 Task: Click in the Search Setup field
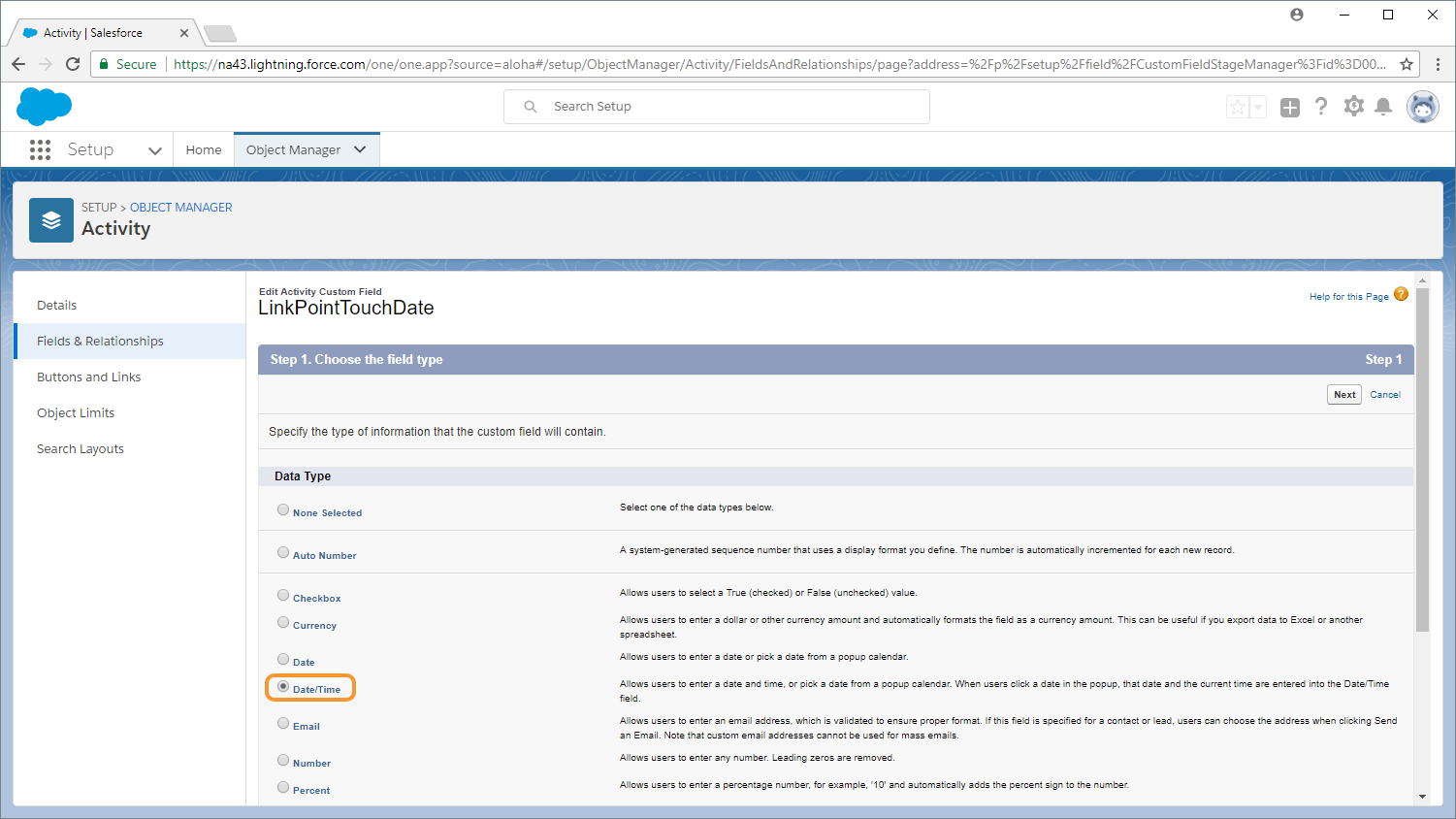[717, 107]
